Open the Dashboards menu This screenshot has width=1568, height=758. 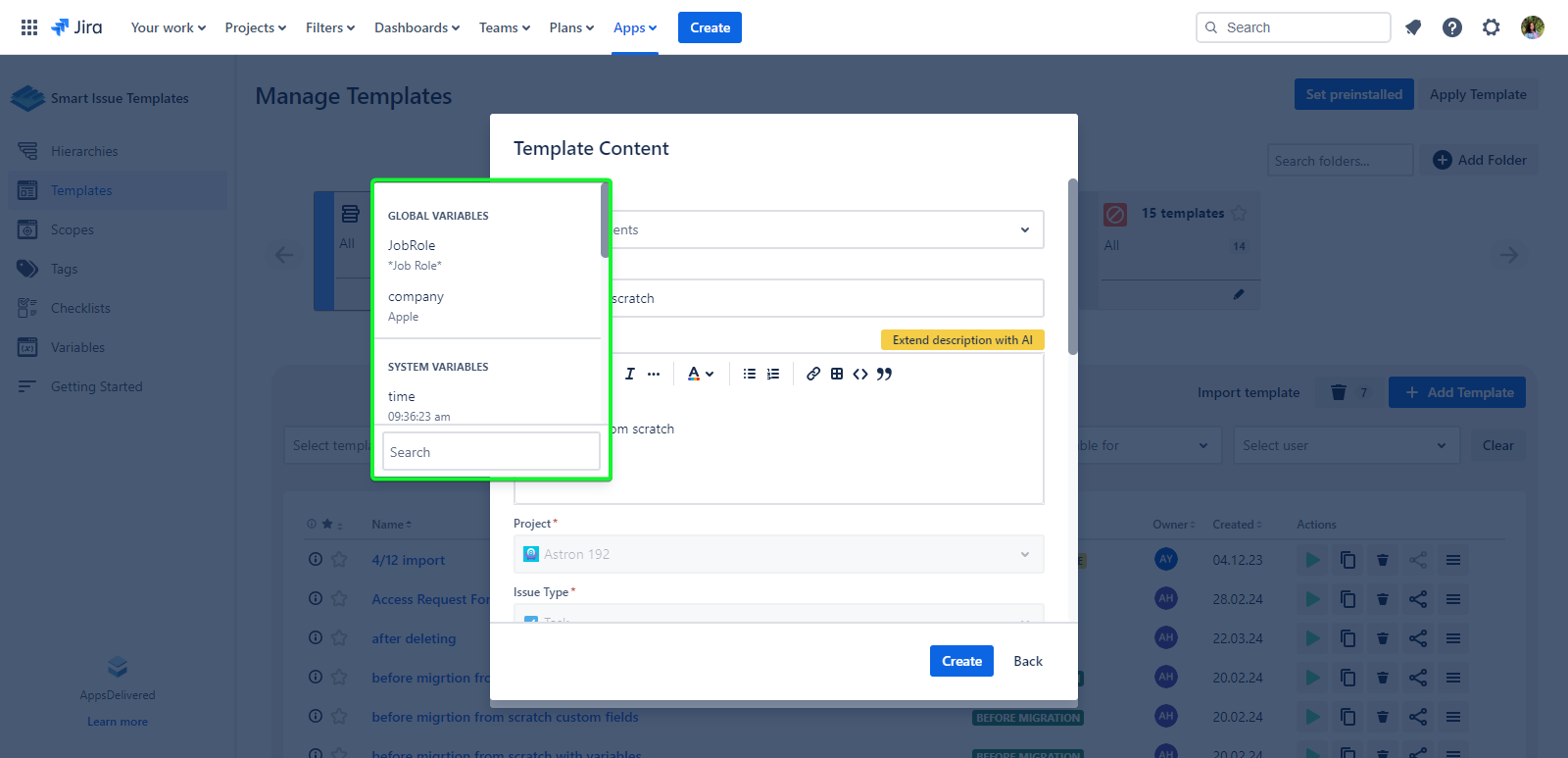[x=416, y=27]
